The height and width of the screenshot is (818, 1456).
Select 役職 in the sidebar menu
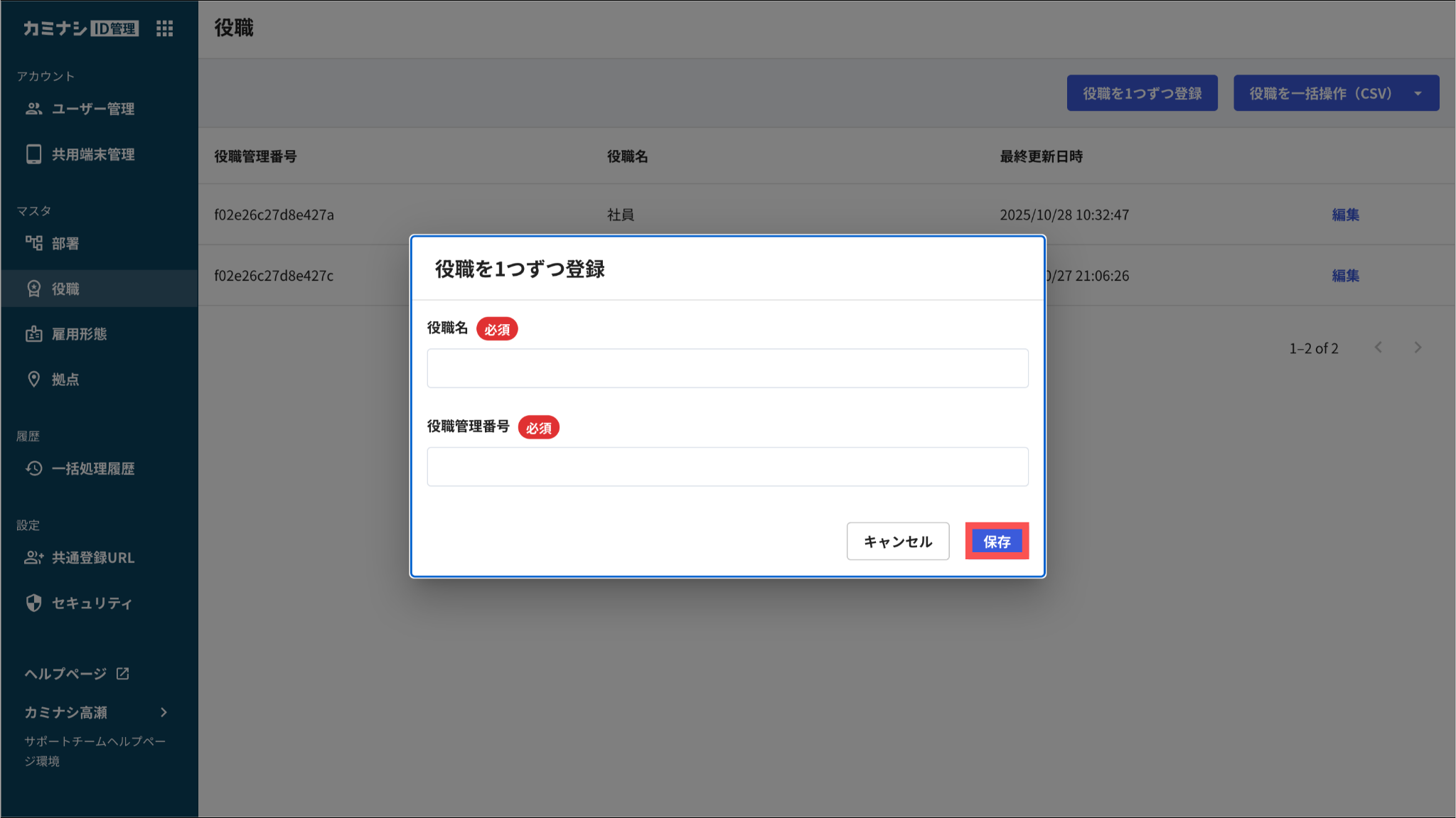tap(65, 289)
